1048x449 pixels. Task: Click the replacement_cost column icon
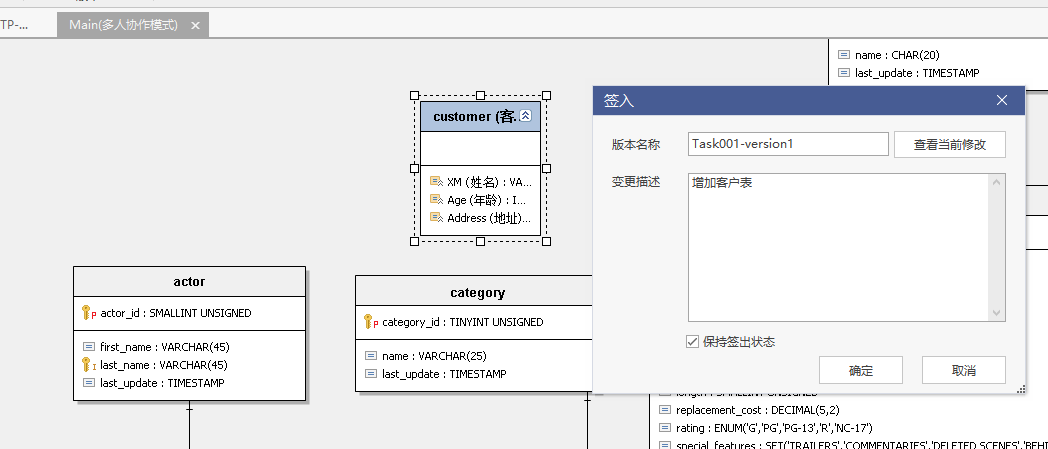pyautogui.click(x=664, y=410)
